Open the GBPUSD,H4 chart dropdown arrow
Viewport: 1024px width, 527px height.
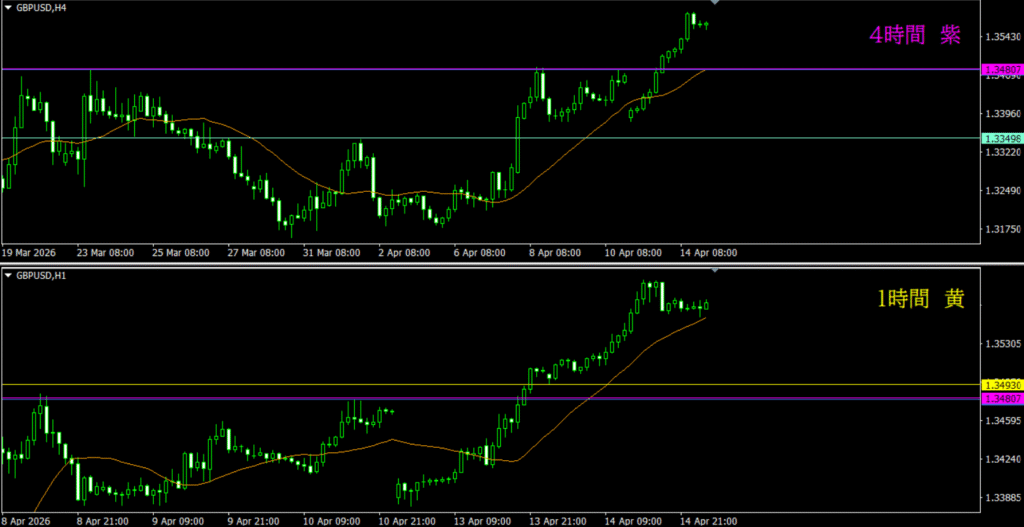pyautogui.click(x=8, y=6)
